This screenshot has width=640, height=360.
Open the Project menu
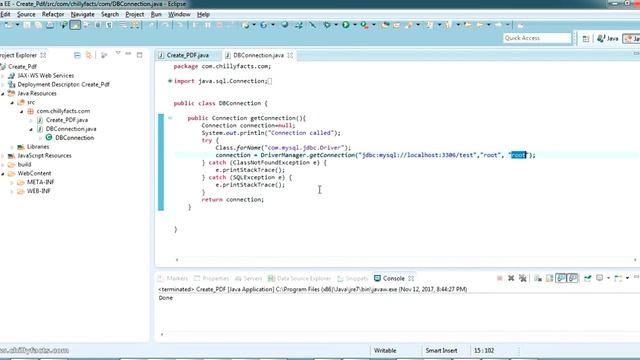[x=135, y=14]
